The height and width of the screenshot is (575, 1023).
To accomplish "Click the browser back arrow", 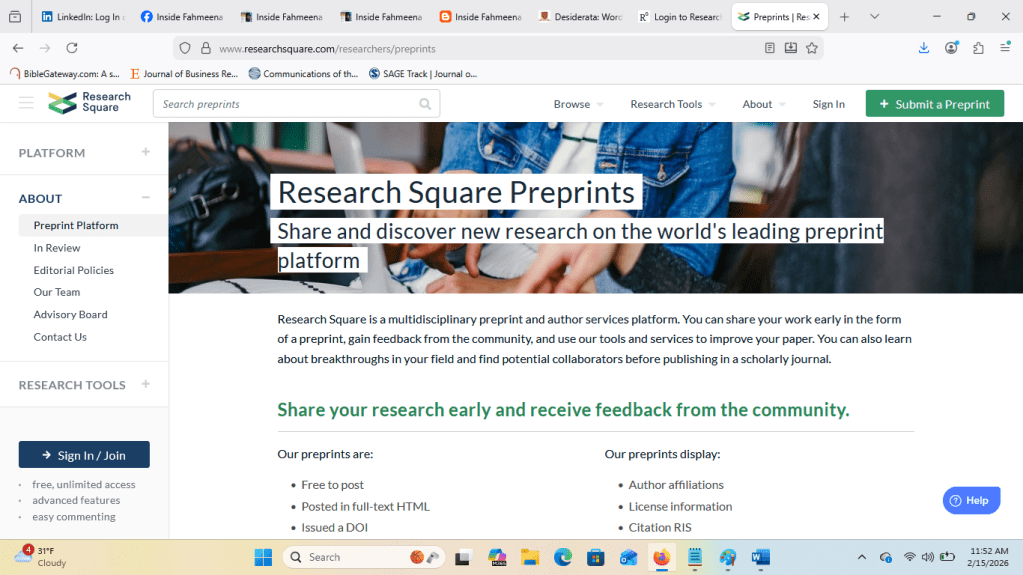I will pos(18,48).
